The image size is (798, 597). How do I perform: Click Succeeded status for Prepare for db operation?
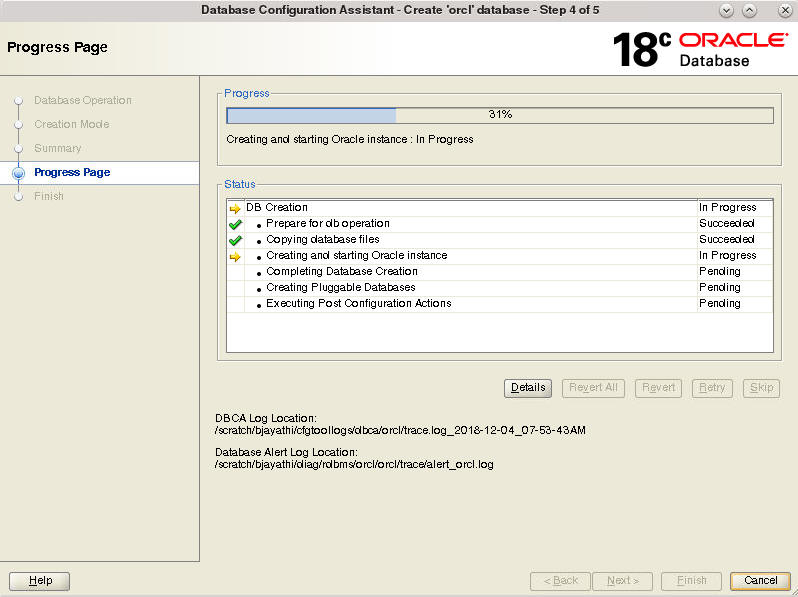point(727,223)
